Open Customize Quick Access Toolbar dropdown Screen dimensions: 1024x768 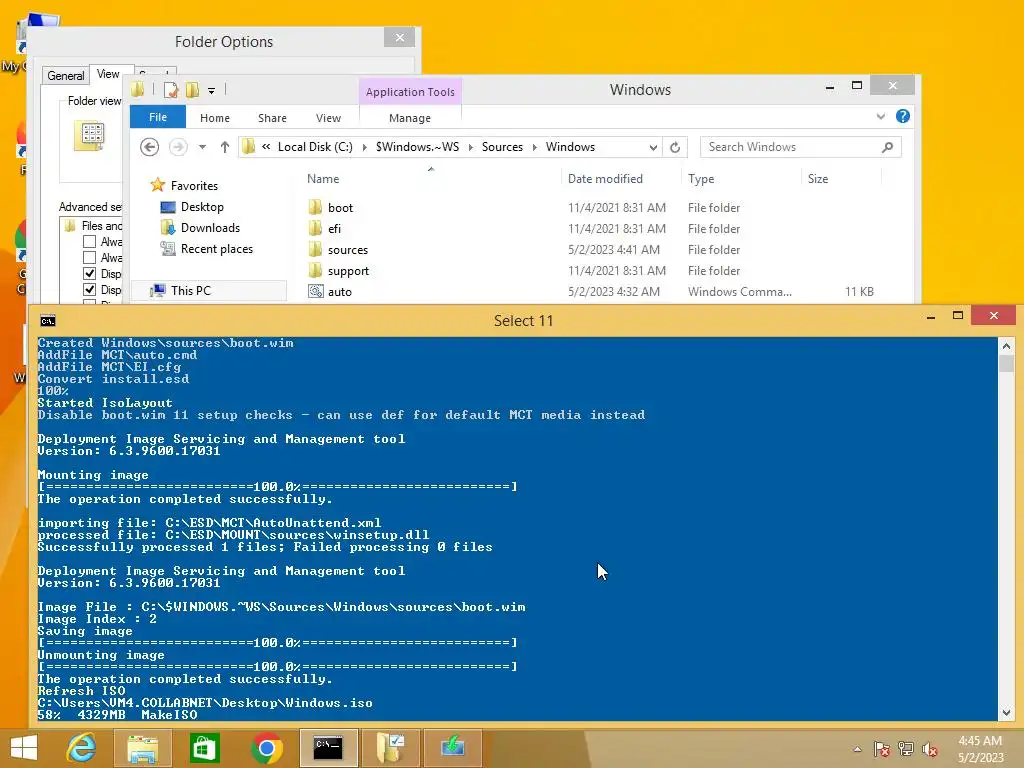[212, 91]
